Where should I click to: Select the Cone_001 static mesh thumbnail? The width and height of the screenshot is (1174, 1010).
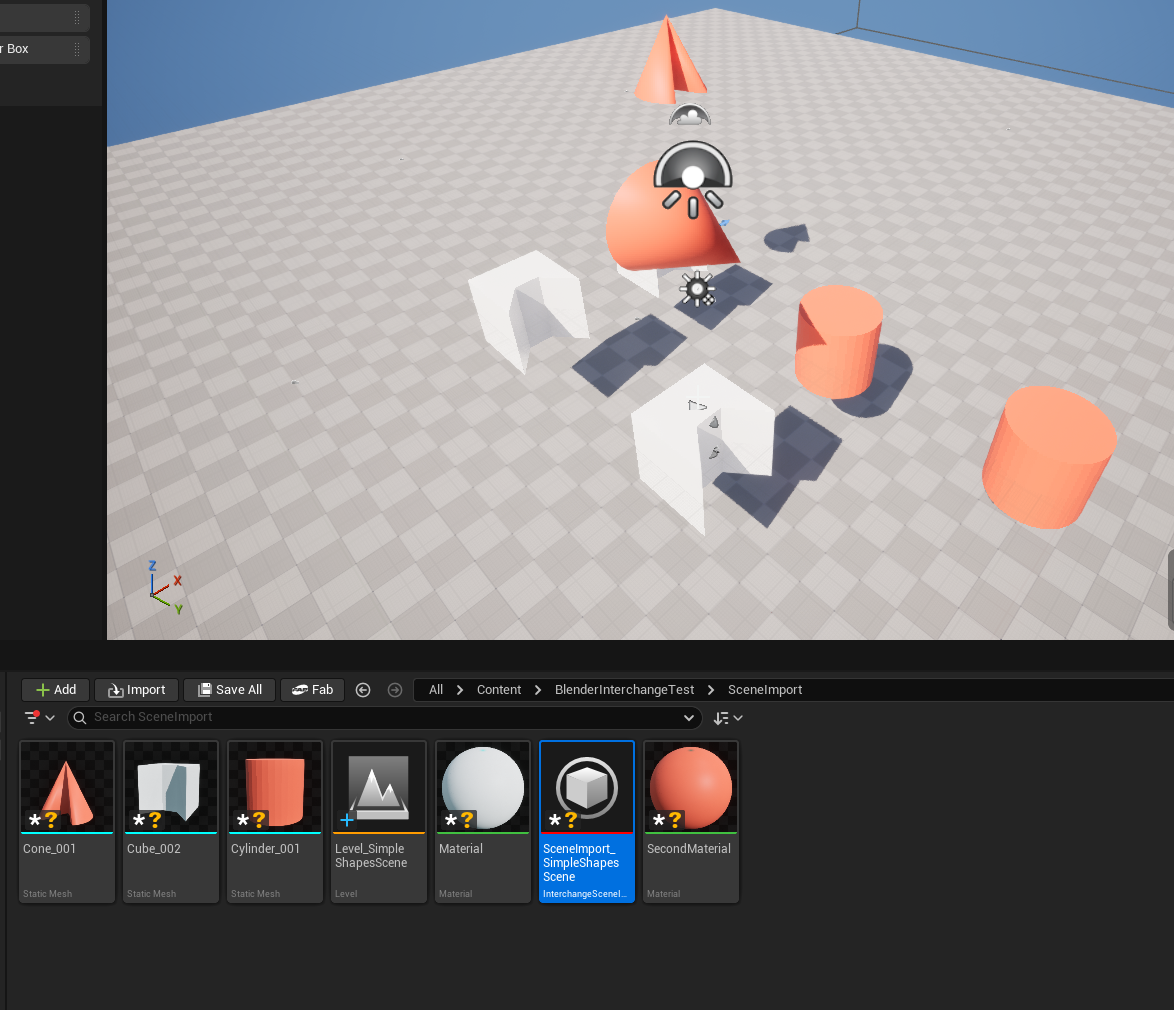click(x=67, y=788)
